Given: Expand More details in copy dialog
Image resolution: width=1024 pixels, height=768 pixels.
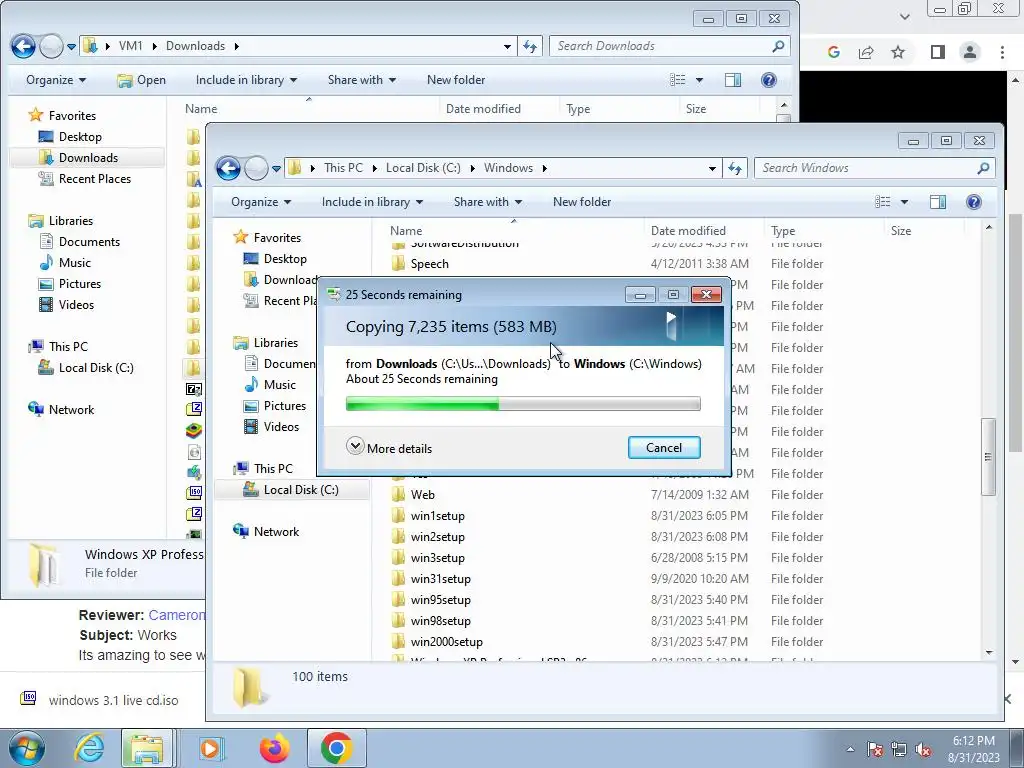Looking at the screenshot, I should point(389,448).
